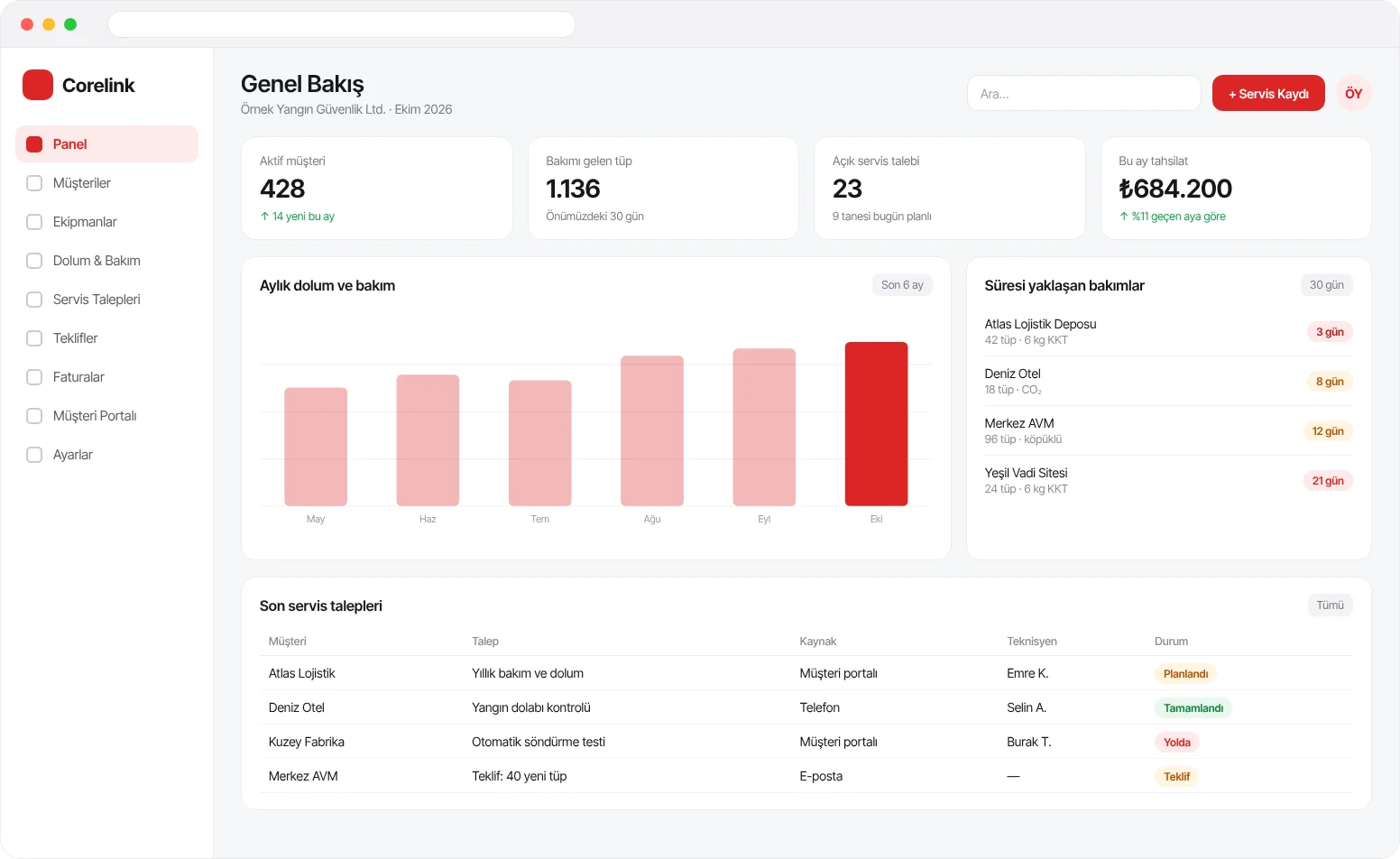Click the Dolum & Bakım sidebar icon

click(34, 261)
